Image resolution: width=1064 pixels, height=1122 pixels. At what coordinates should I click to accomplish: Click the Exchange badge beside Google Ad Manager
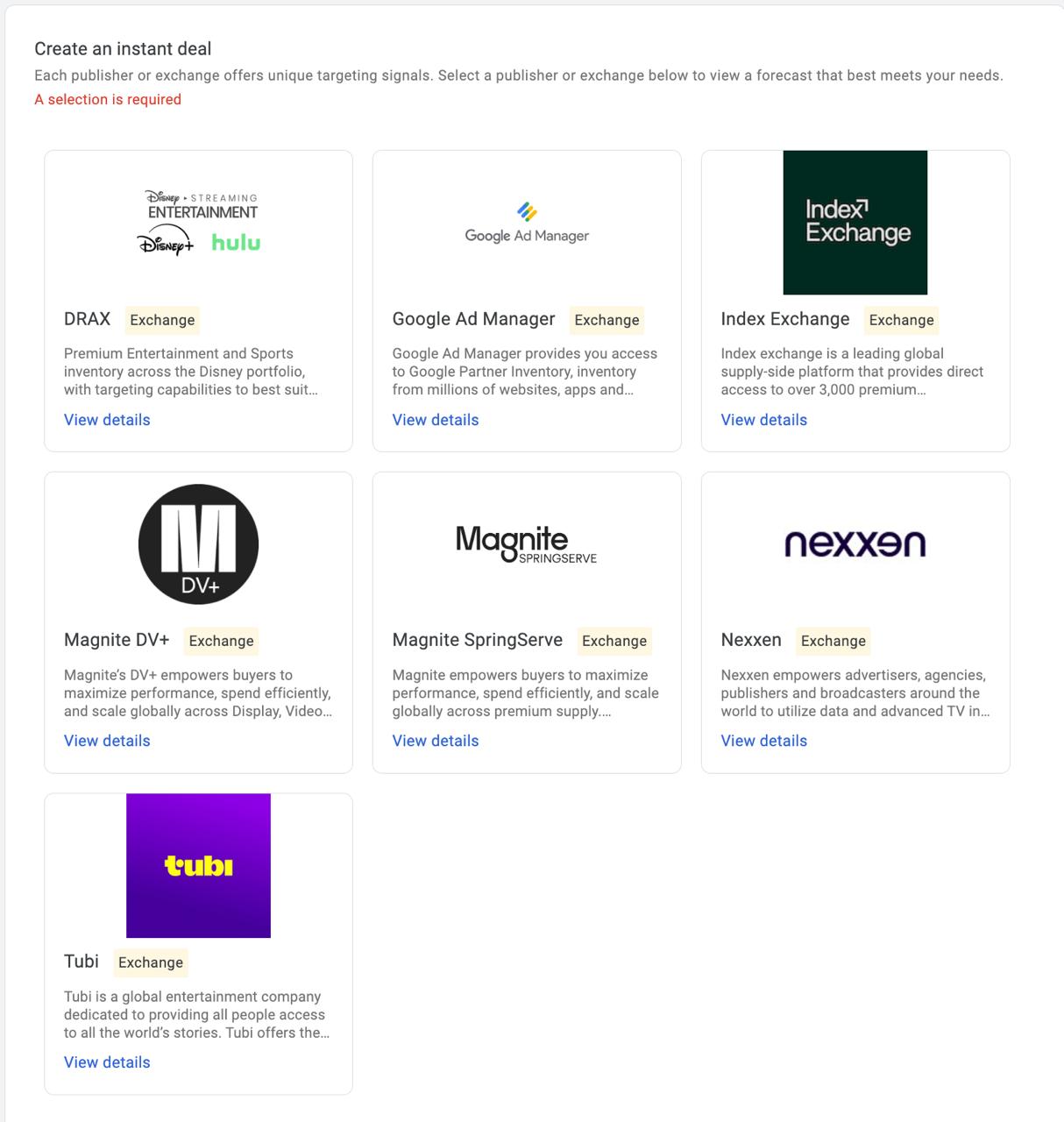(606, 320)
